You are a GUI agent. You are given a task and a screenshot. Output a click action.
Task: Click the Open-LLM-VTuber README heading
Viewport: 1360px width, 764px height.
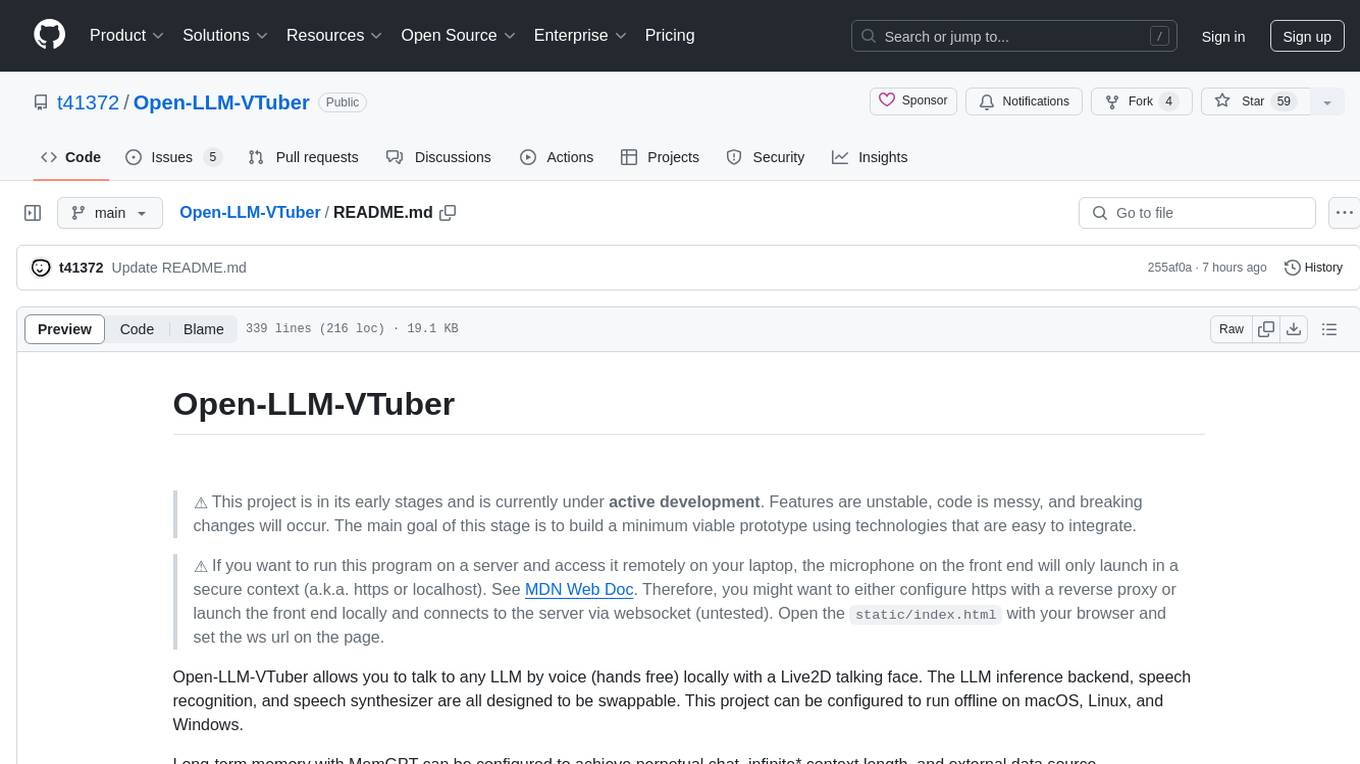[314, 403]
